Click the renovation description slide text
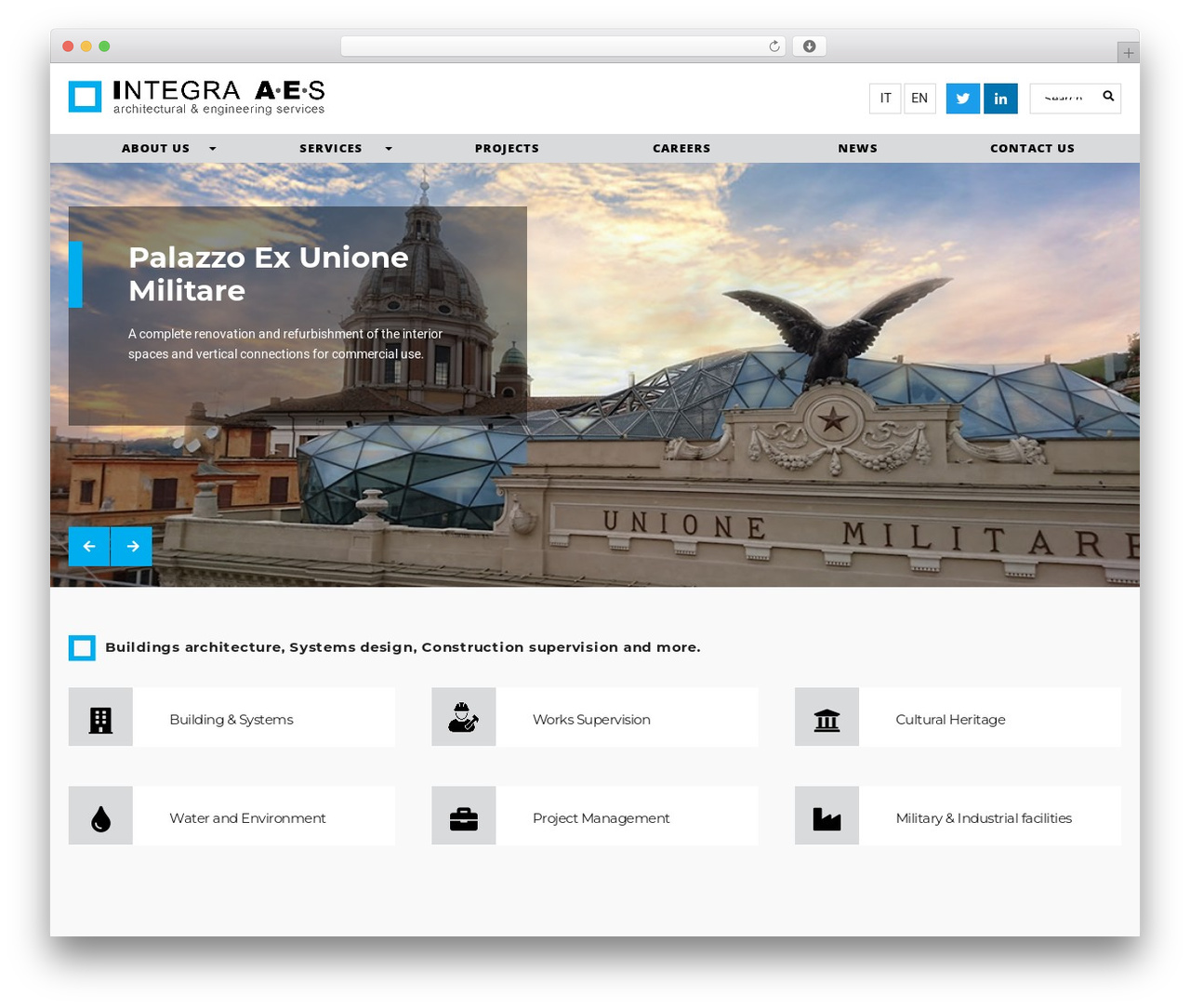The image size is (1190, 1008). point(285,343)
